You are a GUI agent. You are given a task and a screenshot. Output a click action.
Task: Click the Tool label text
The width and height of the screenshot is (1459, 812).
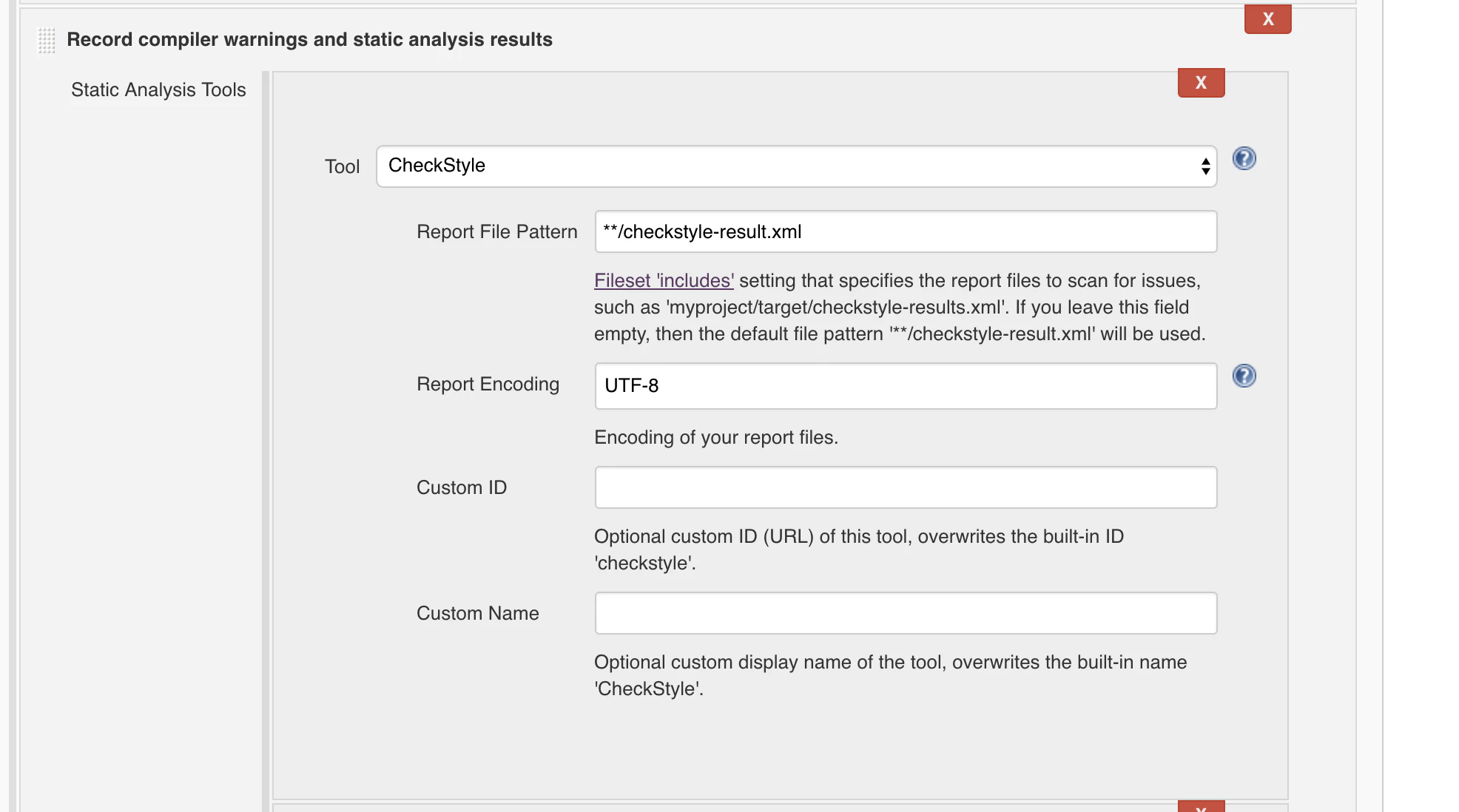coord(342,166)
